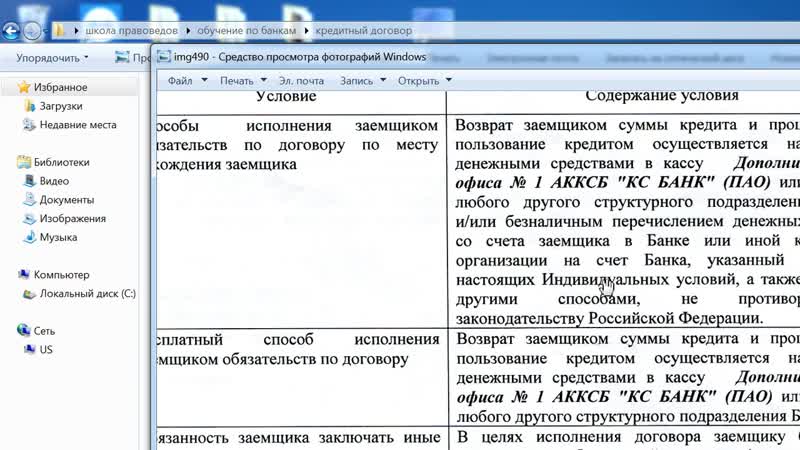Viewport: 800px width, 450px height.
Task: Click text емщиком обязательств по договору
Action: tap(282, 359)
